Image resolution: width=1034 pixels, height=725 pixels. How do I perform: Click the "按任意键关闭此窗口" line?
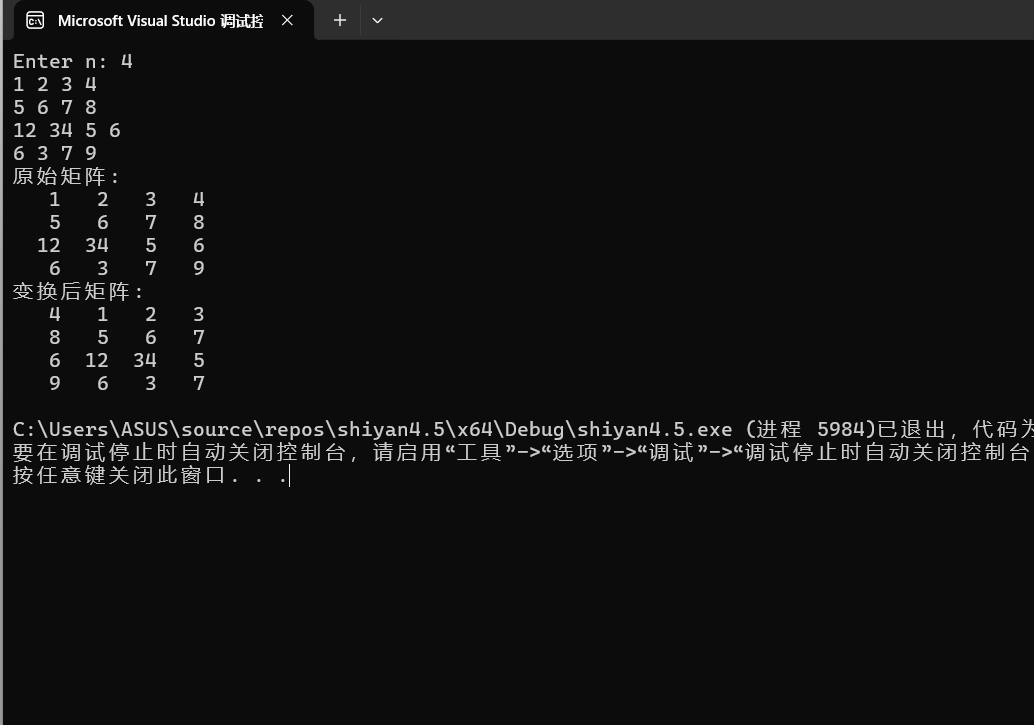pyautogui.click(x=150, y=475)
